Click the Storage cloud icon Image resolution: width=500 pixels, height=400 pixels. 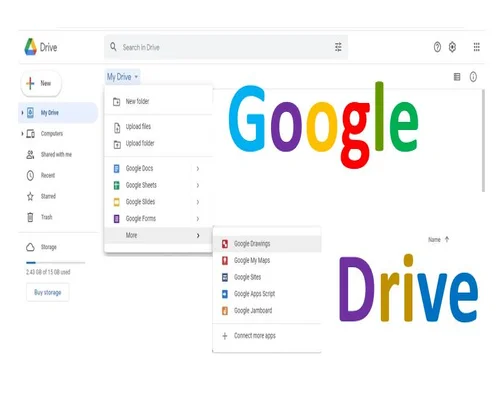pos(30,247)
